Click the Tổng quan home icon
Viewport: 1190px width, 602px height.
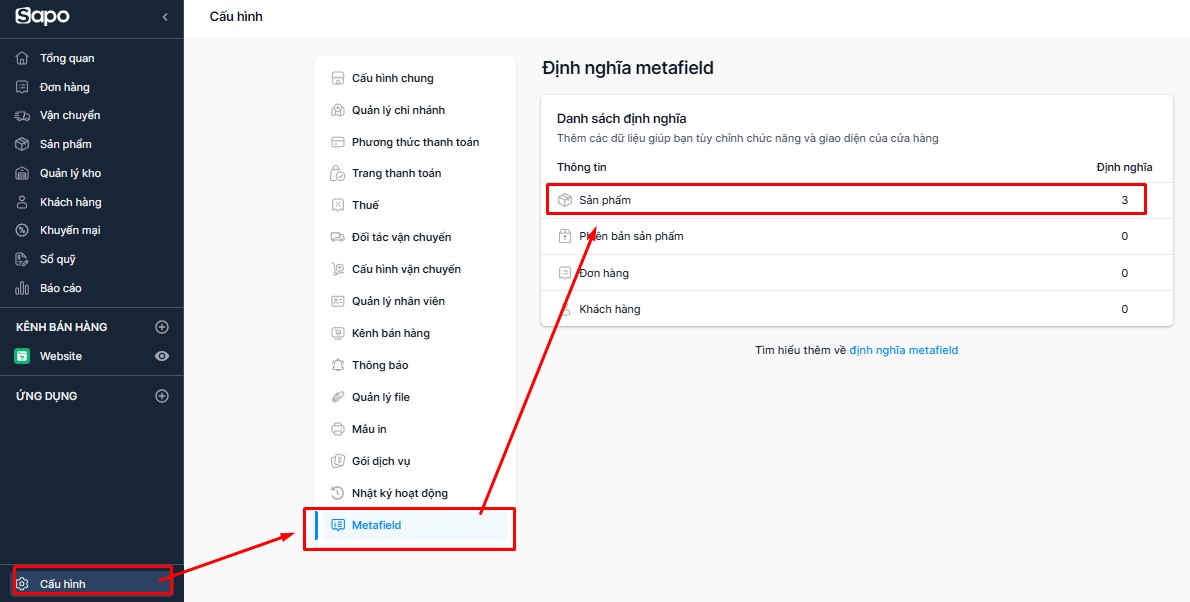click(23, 58)
